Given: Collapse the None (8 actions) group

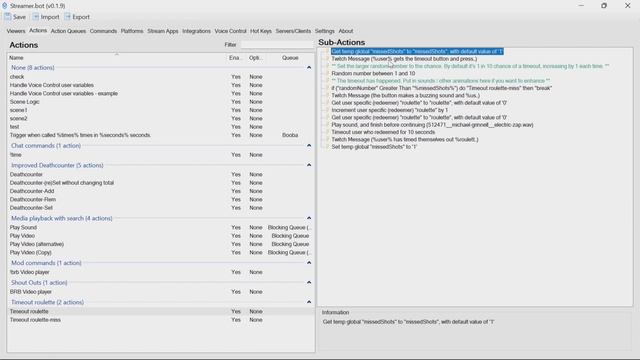Looking at the screenshot, I should click(x=309, y=67).
